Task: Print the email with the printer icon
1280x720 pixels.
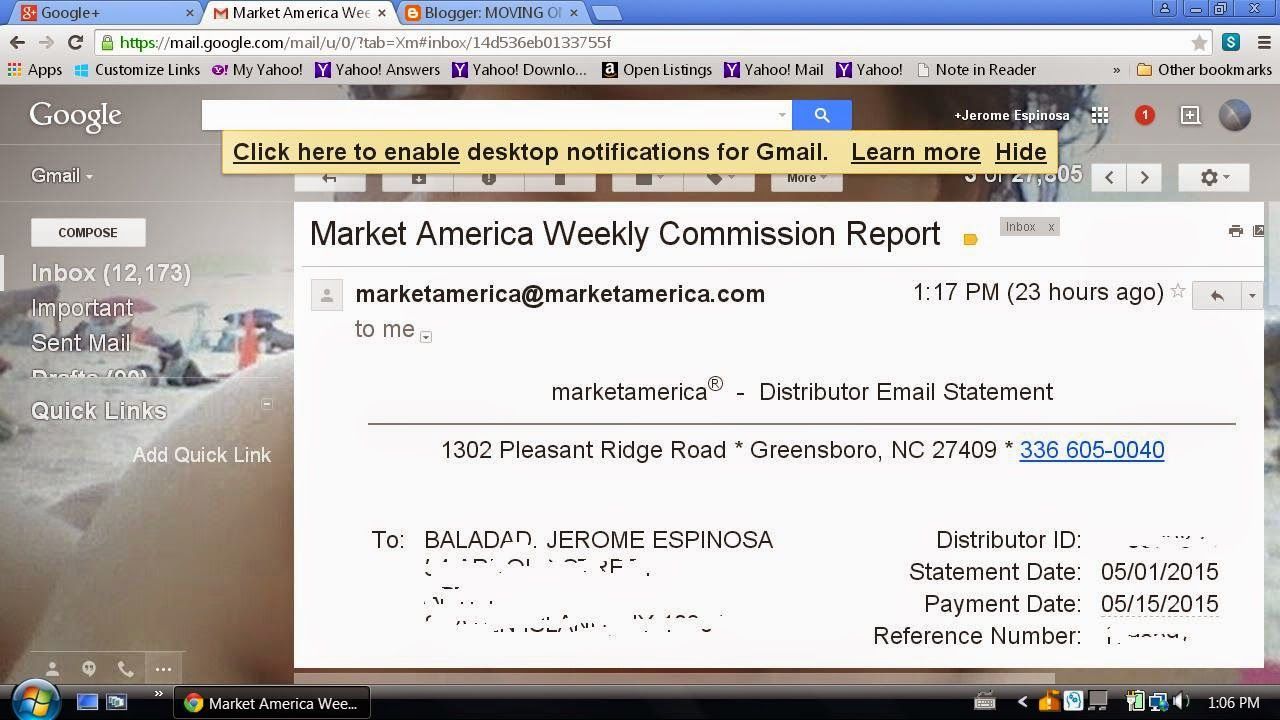Action: (x=1236, y=231)
